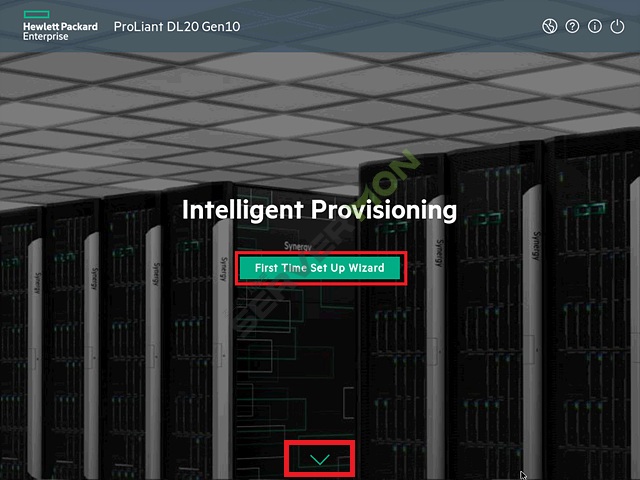
Task: Expand the down chevron at bottom
Action: click(320, 460)
